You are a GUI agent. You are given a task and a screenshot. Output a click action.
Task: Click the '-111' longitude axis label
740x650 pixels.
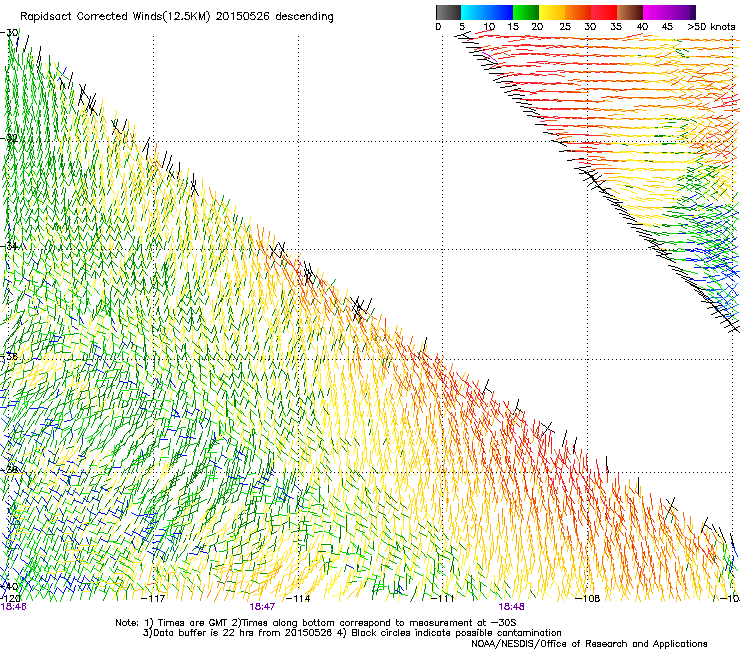click(443, 599)
